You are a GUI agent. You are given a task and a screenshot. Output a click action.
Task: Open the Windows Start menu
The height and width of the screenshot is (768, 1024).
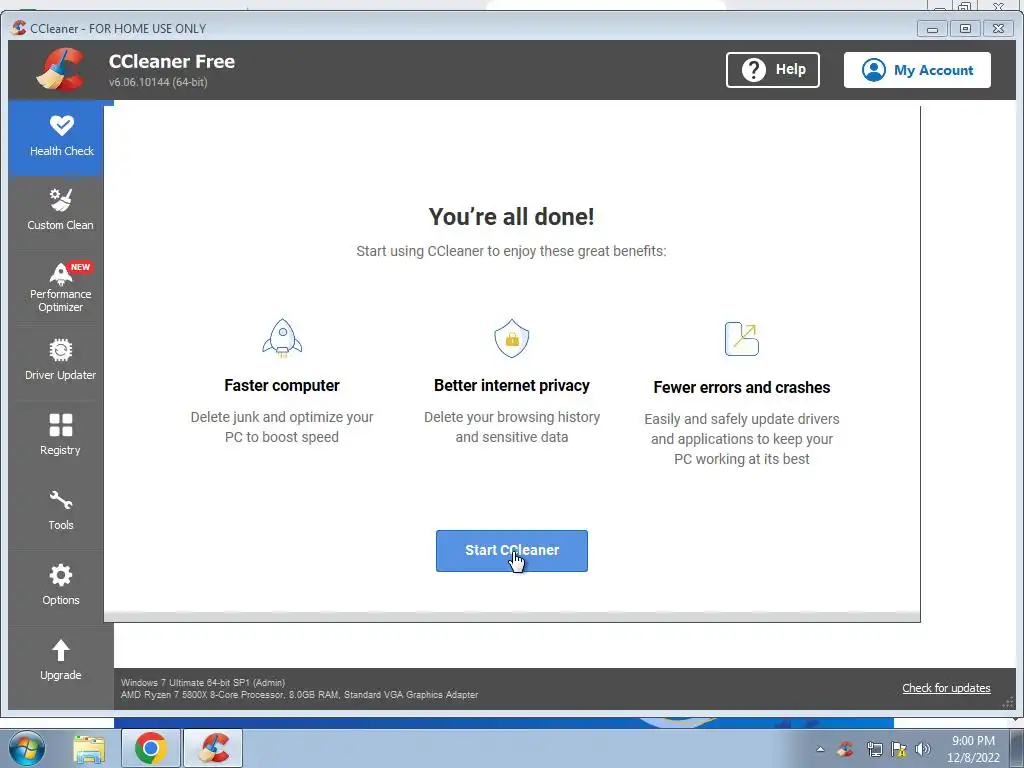pyautogui.click(x=27, y=748)
